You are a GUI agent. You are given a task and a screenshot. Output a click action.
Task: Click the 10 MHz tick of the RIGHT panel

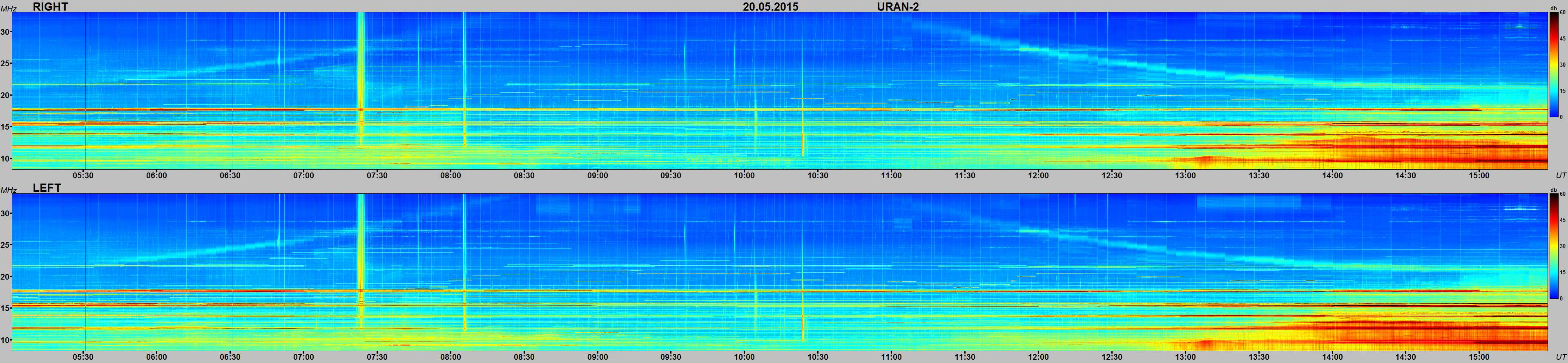point(5,158)
